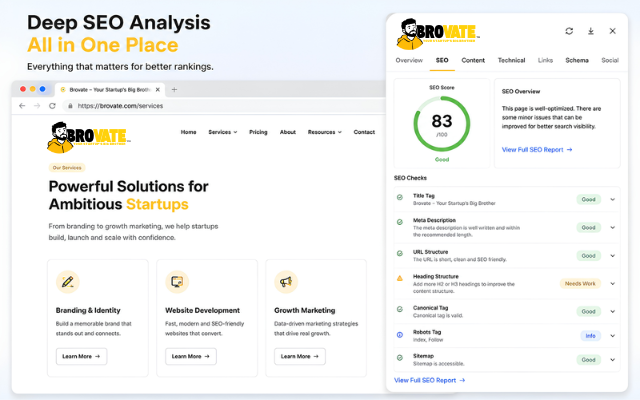Click the Canonical Tag green check icon
Screen dimensions: 640x400
pyautogui.click(x=400, y=309)
